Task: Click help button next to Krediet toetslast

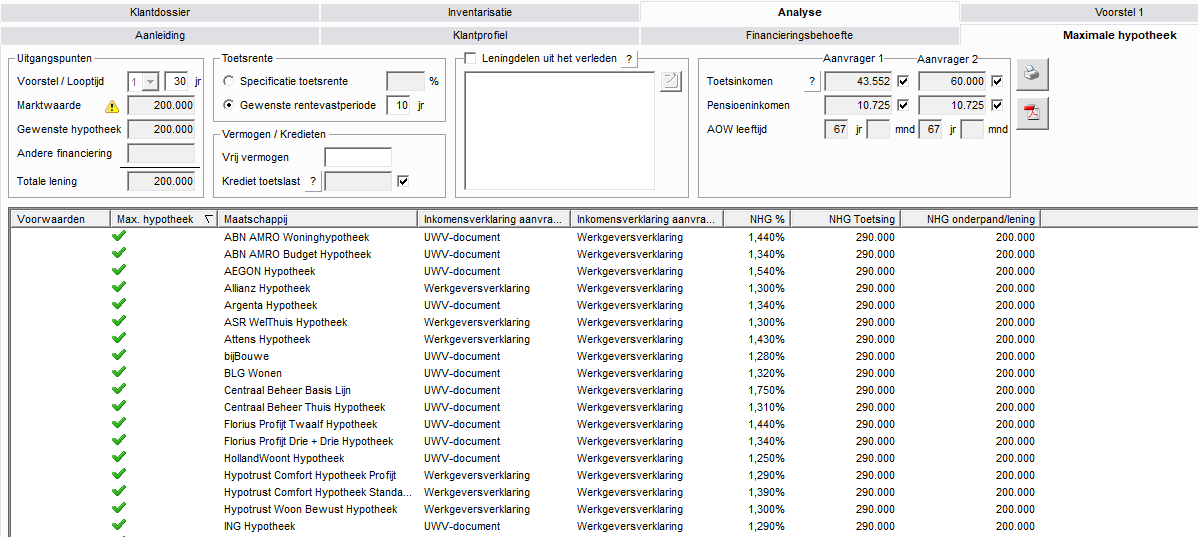Action: click(312, 181)
